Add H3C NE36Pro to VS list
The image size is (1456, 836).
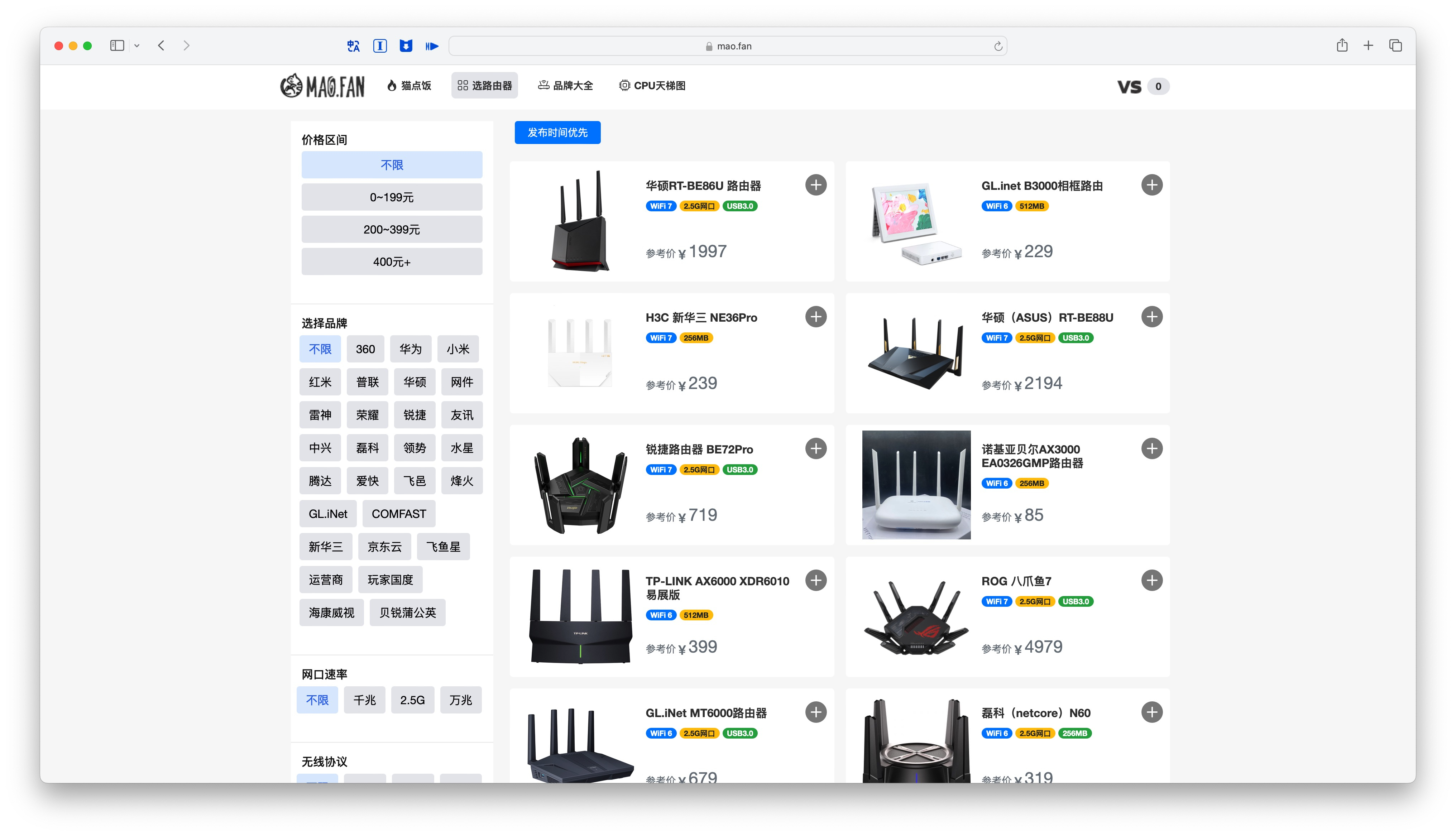pos(815,317)
